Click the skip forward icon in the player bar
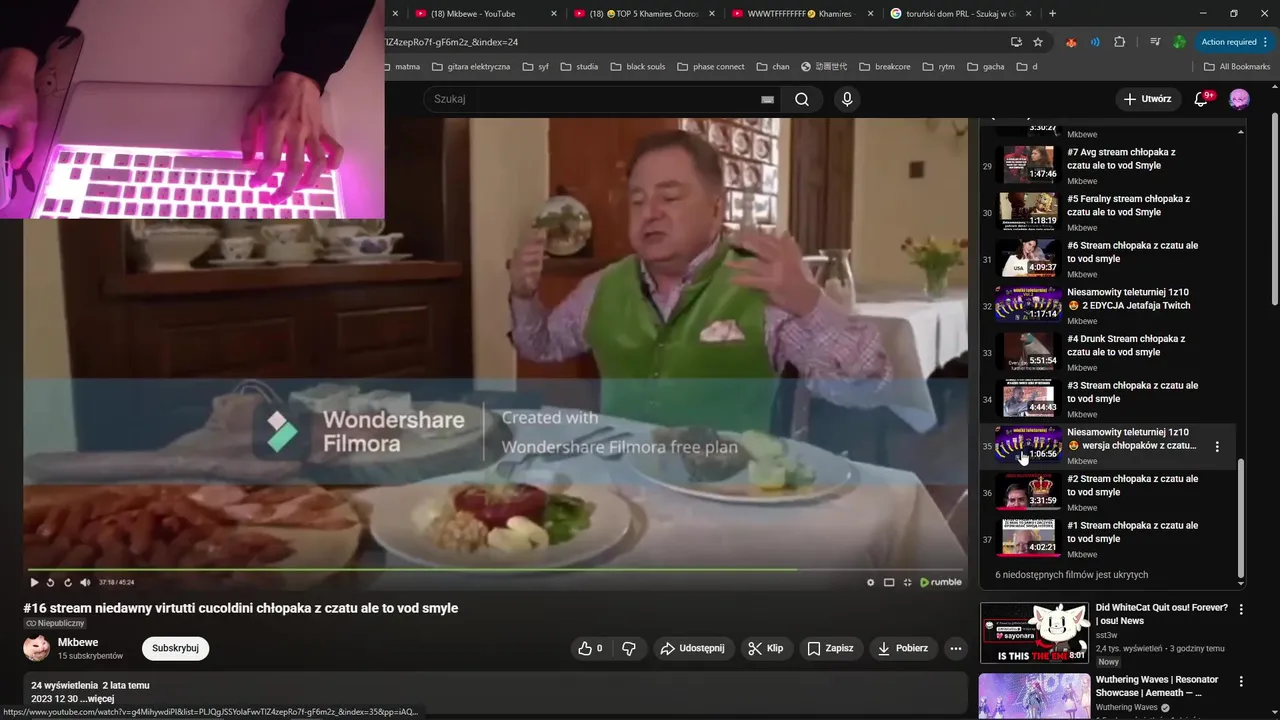 coord(68,582)
